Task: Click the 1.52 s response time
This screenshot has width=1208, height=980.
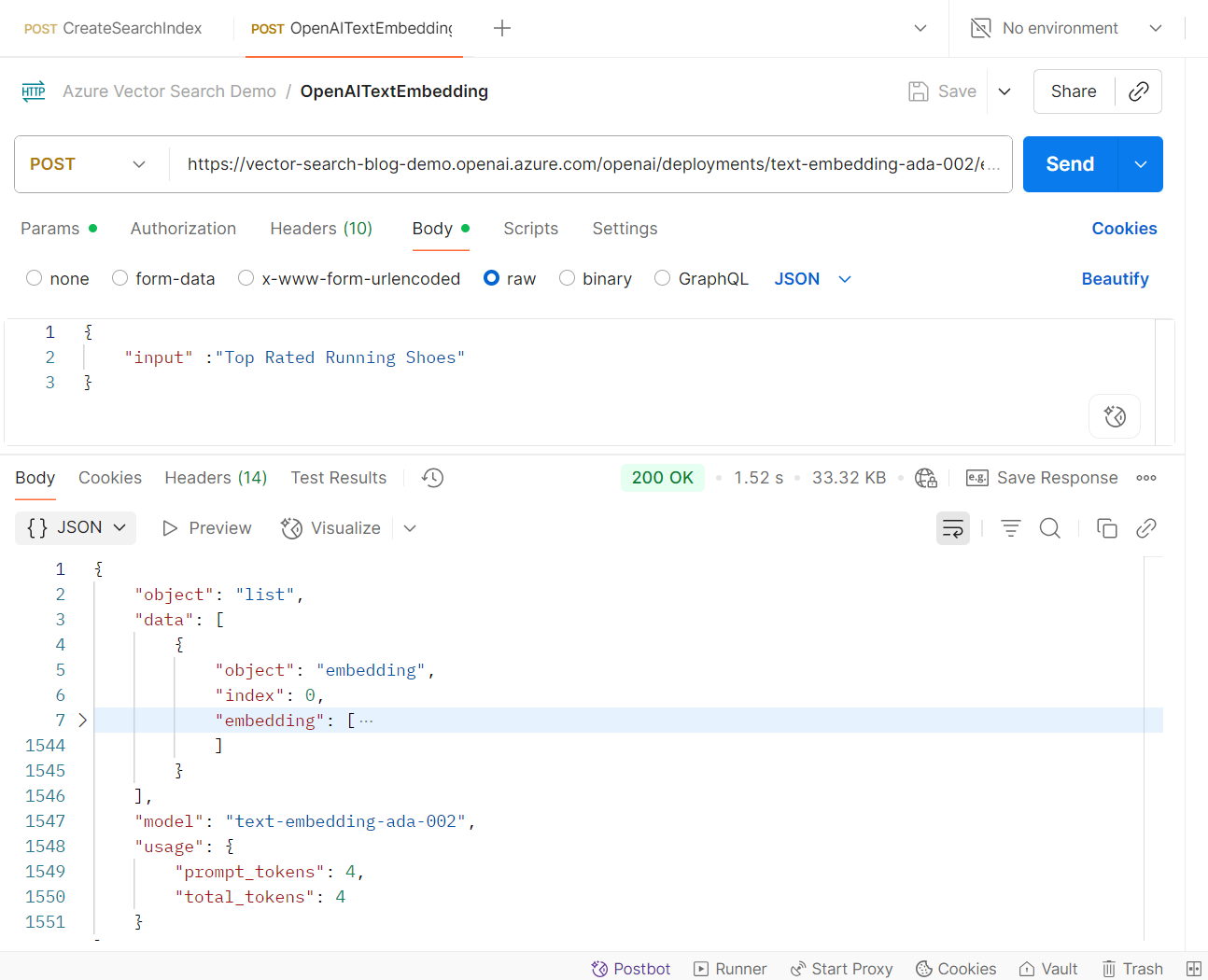Action: click(x=758, y=478)
